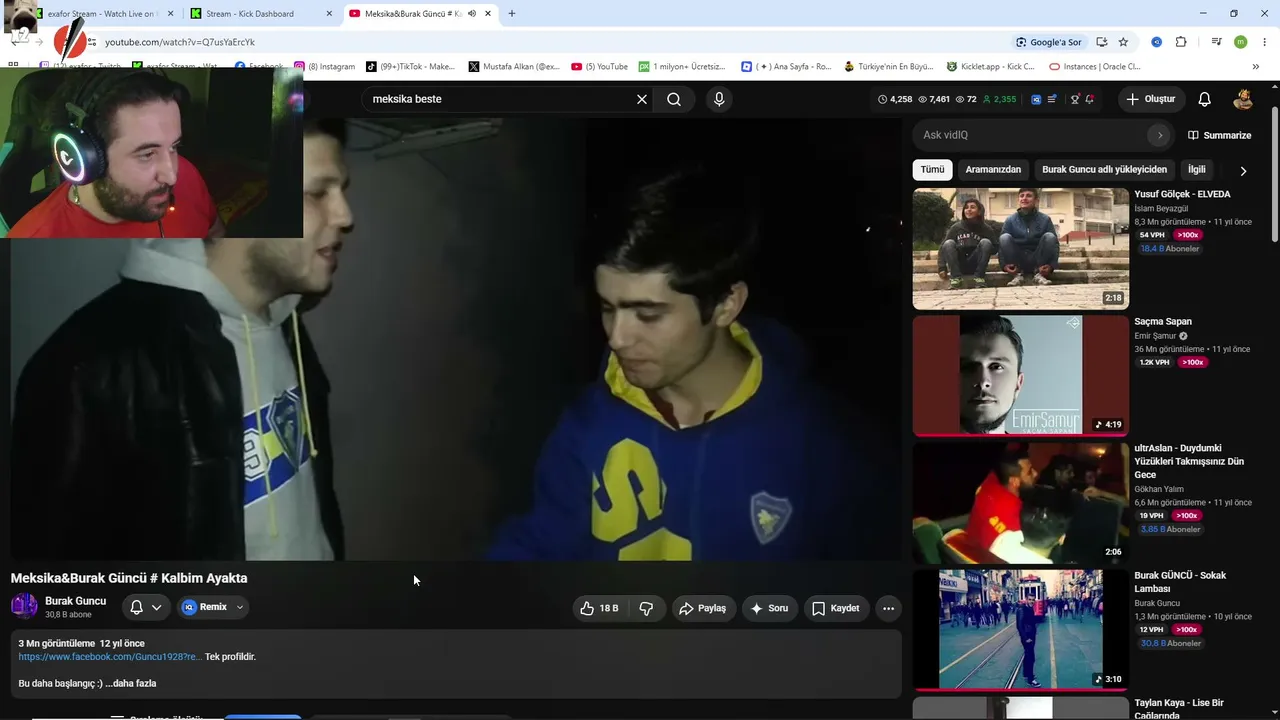1280x720 pixels.
Task: Click the Soru ask button
Action: click(769, 608)
